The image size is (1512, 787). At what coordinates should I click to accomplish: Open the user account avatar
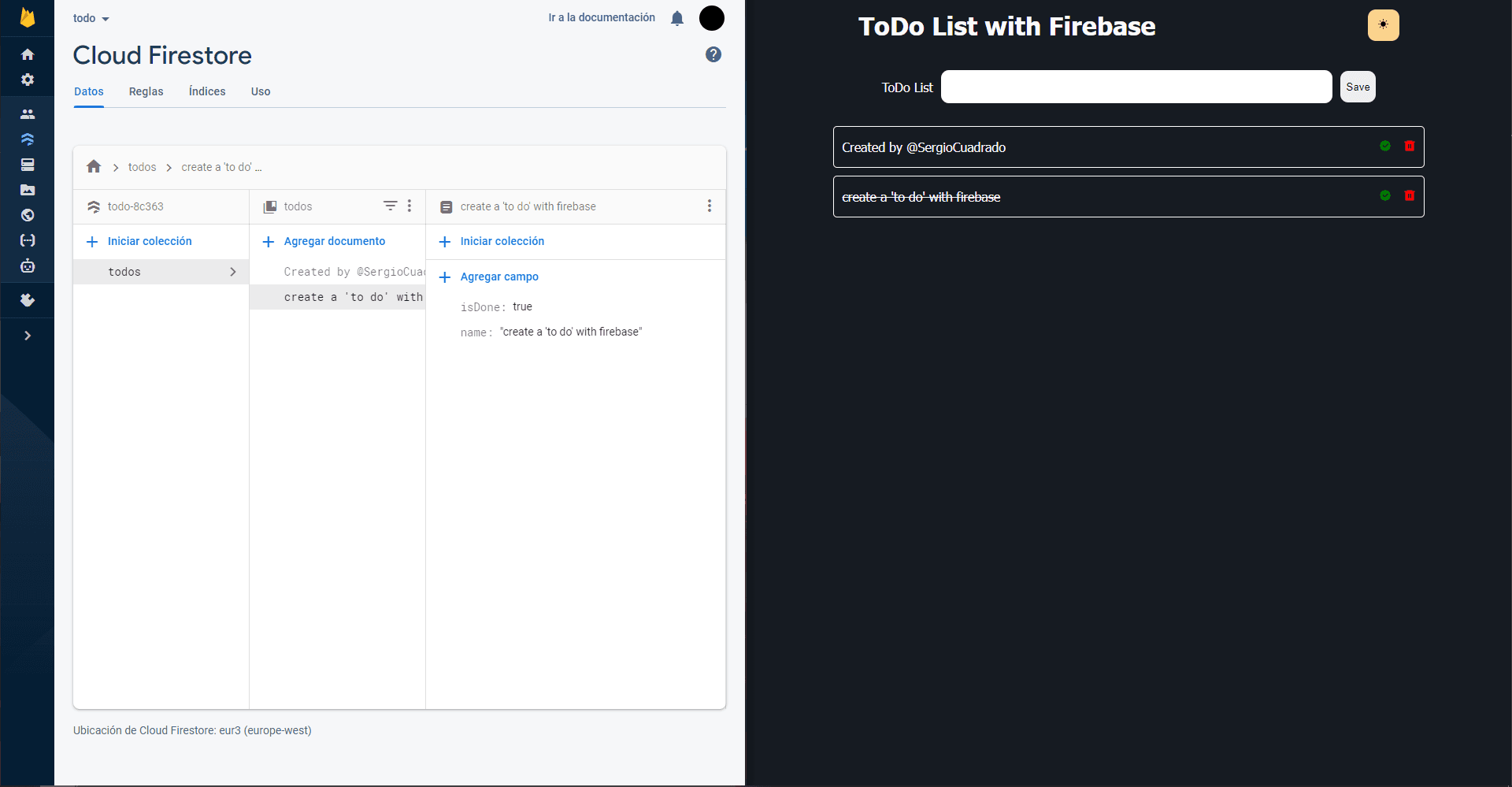[x=712, y=18]
